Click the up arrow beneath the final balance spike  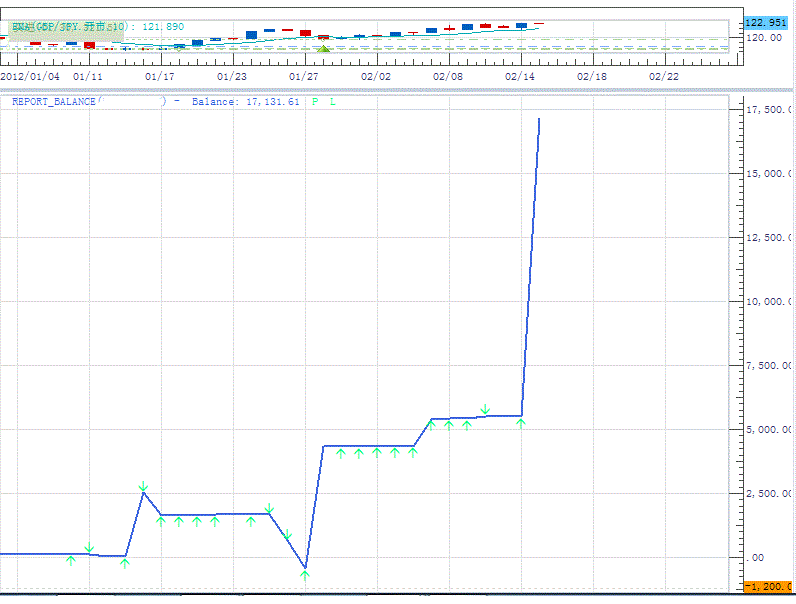point(521,424)
